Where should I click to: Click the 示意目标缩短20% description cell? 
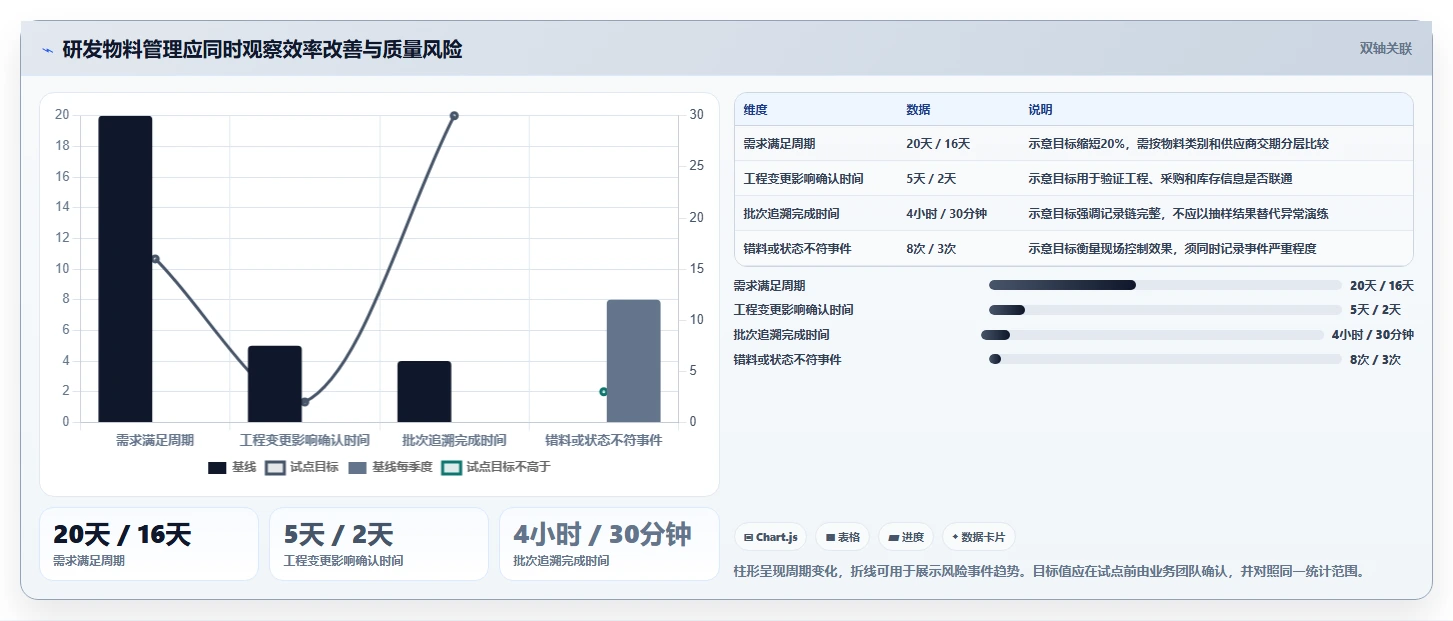(x=1179, y=144)
